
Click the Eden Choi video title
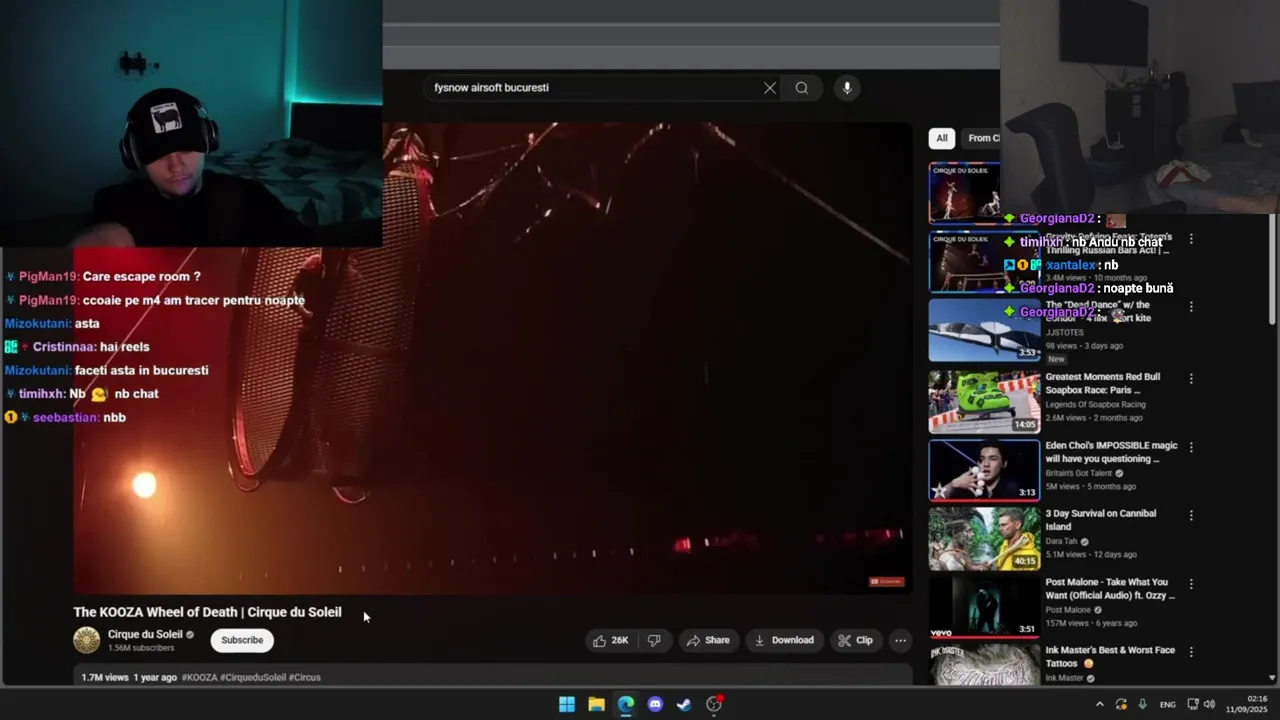tap(1111, 452)
